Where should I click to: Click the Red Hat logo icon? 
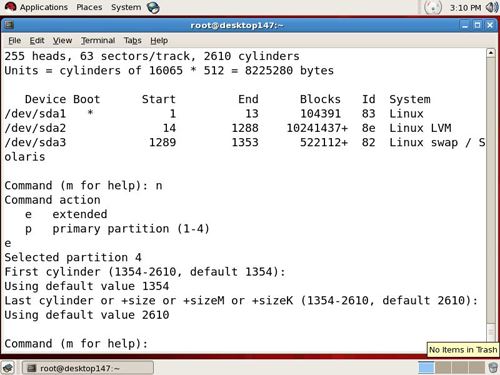click(x=10, y=7)
